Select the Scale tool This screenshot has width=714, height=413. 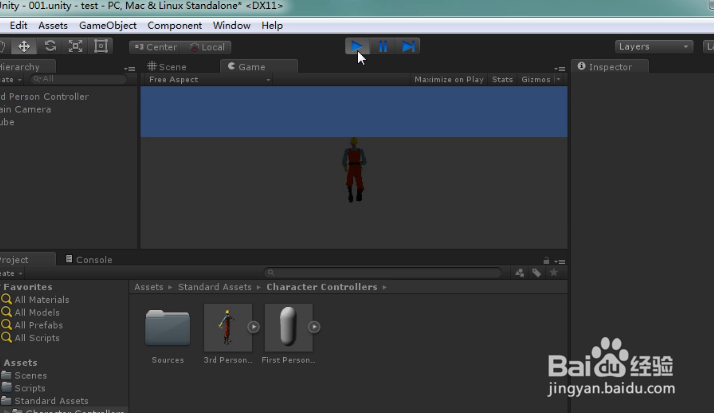pyautogui.click(x=75, y=46)
